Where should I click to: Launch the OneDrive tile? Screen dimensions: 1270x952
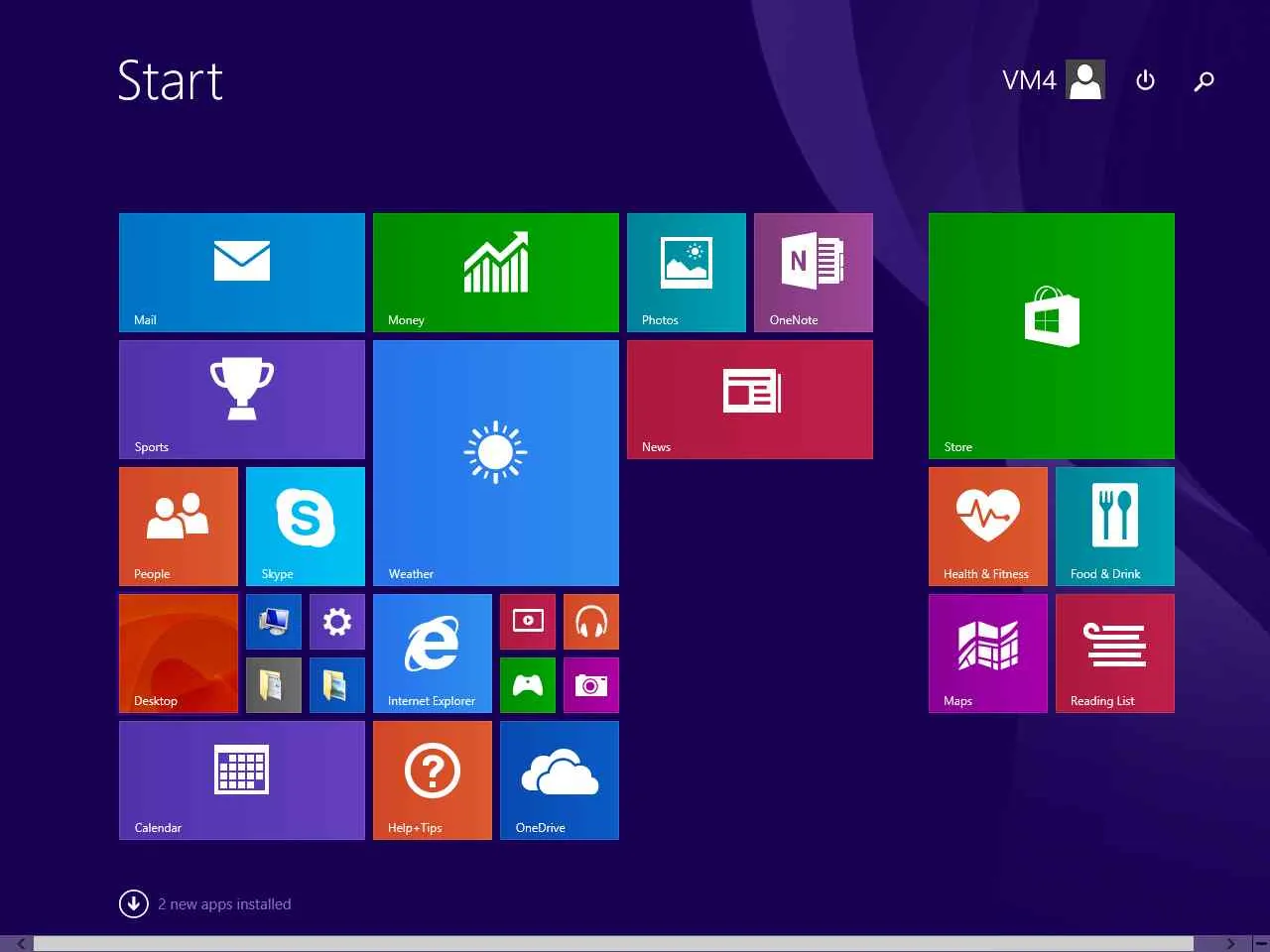(560, 780)
